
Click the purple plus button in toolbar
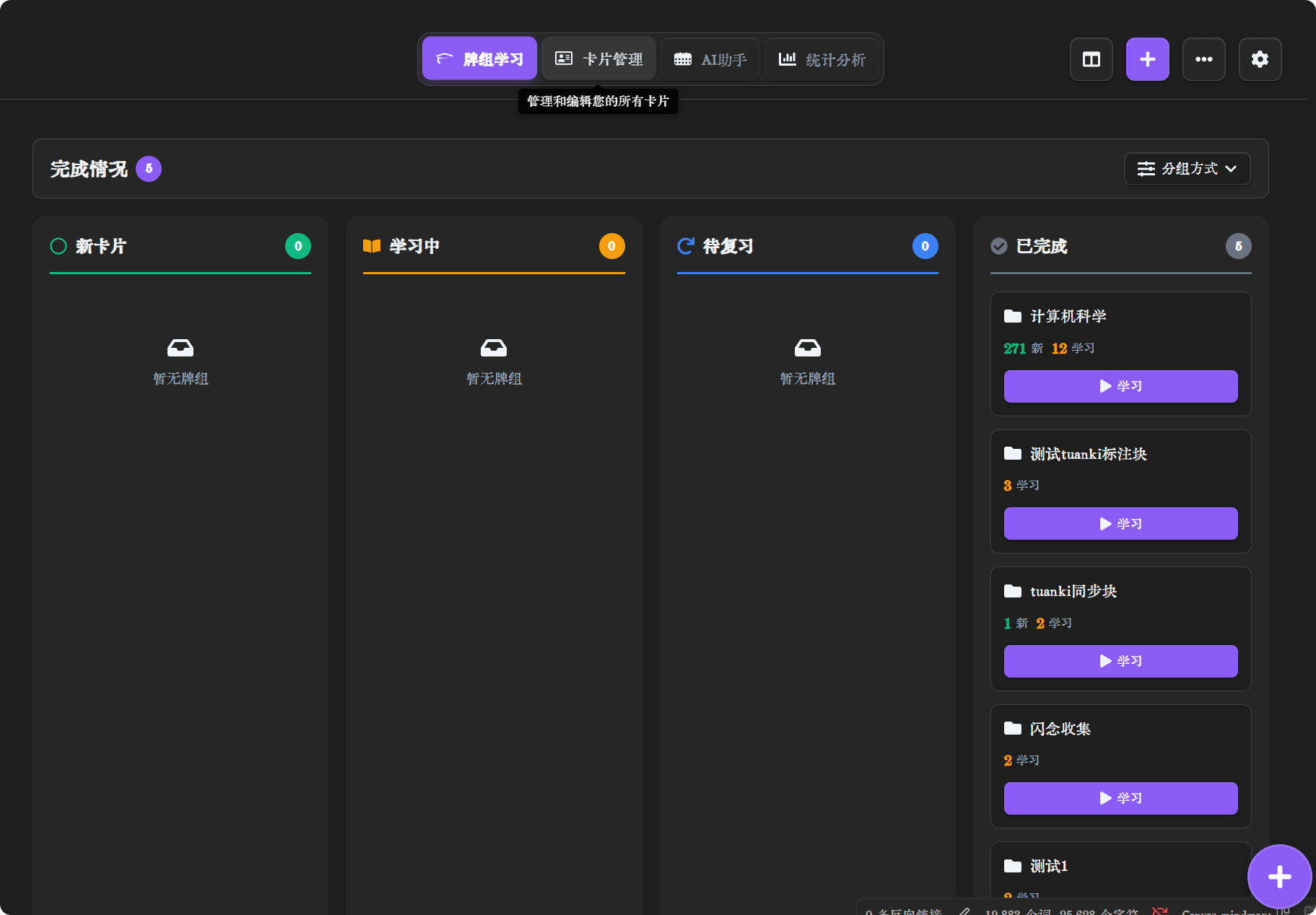pyautogui.click(x=1147, y=59)
